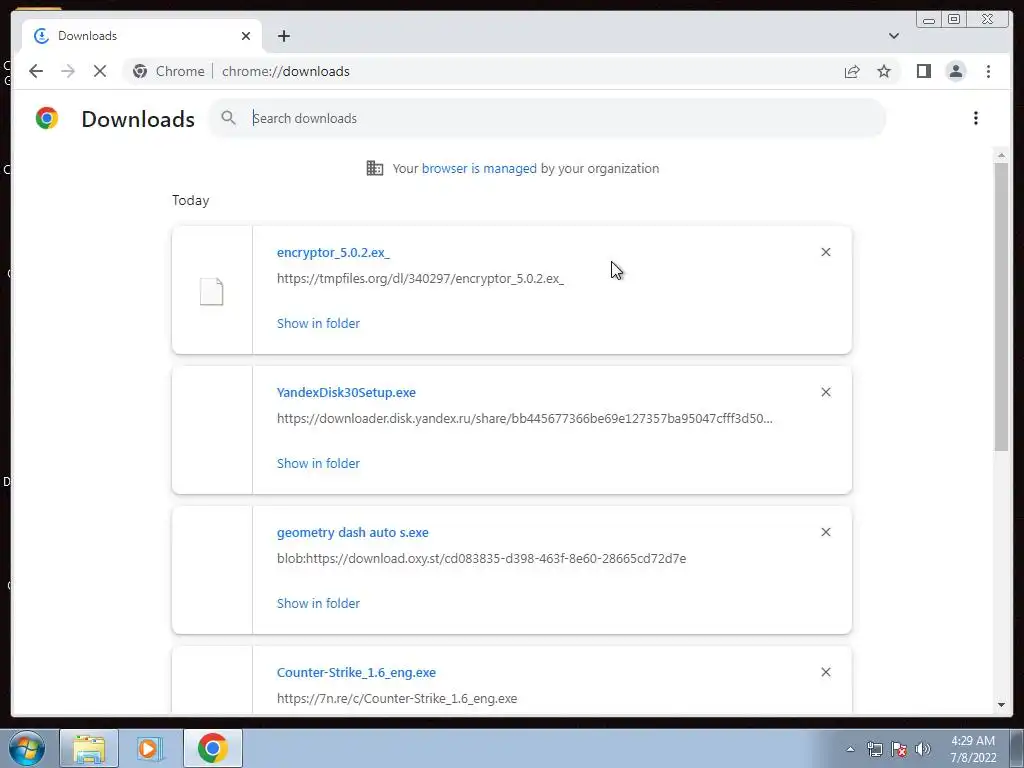Click the Chrome logo on Downloads page
Screen dimensions: 1024x768
pyautogui.click(x=46, y=118)
